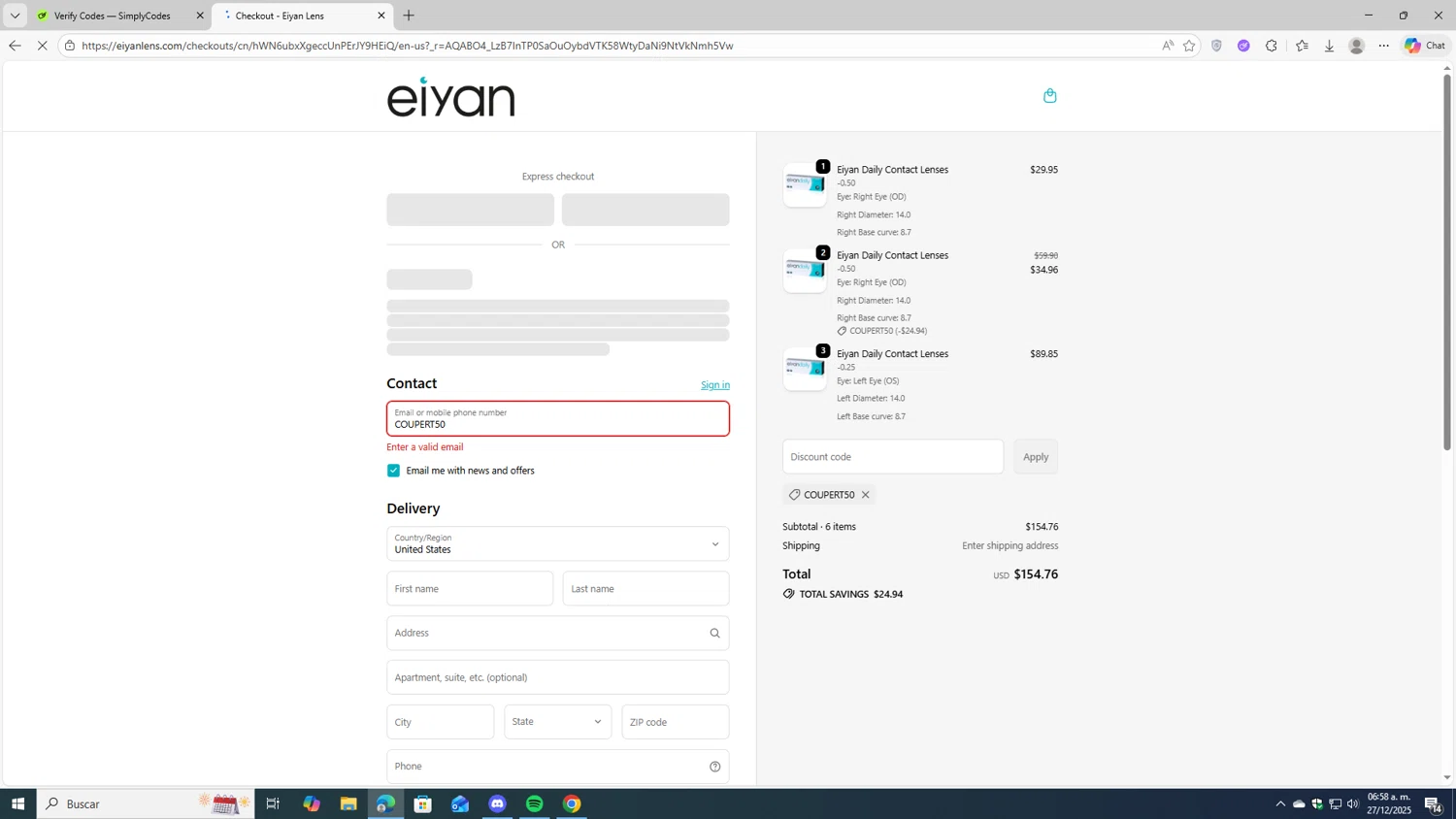Click the volume speaker tray icon

click(1353, 803)
